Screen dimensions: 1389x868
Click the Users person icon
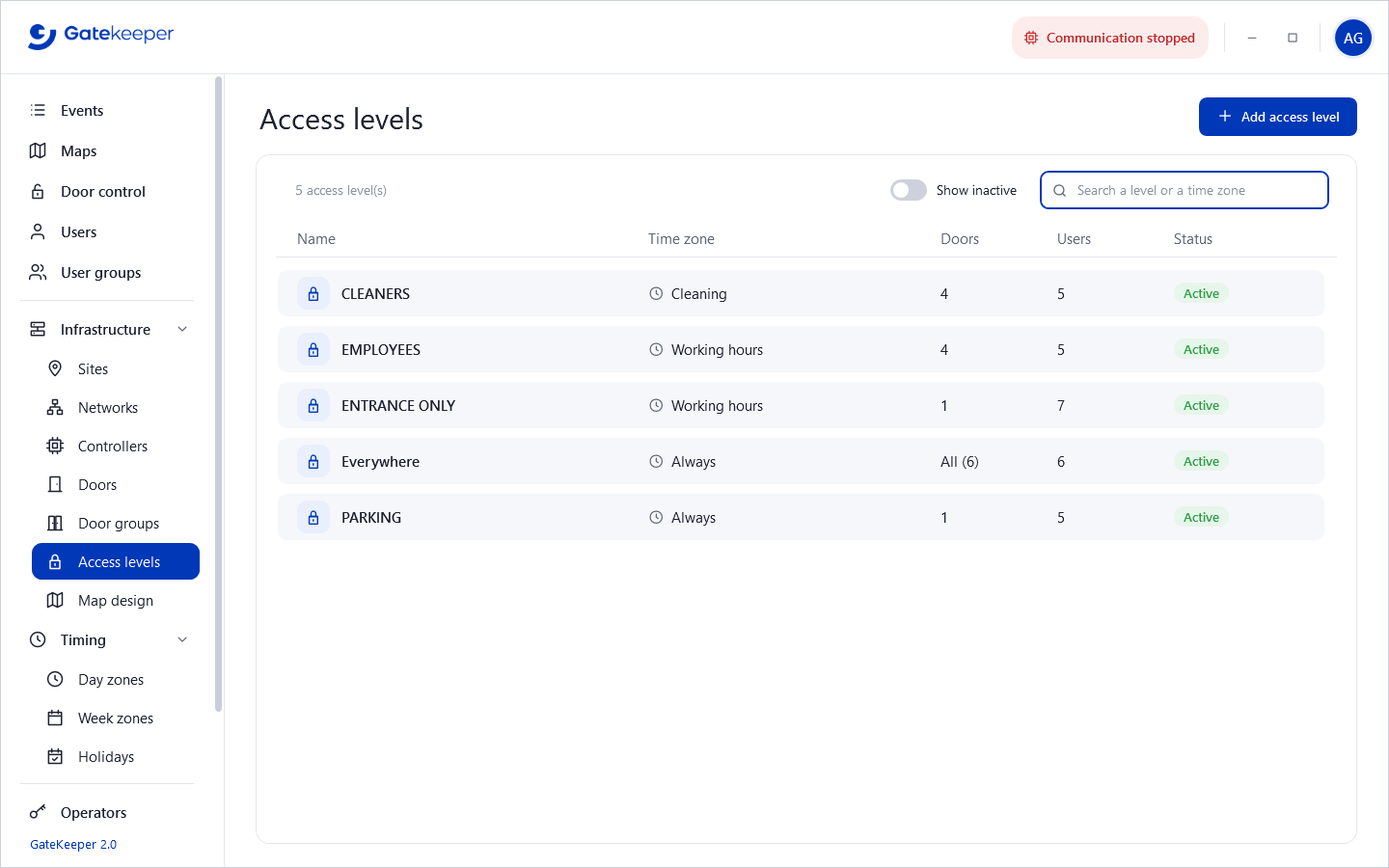click(x=38, y=231)
